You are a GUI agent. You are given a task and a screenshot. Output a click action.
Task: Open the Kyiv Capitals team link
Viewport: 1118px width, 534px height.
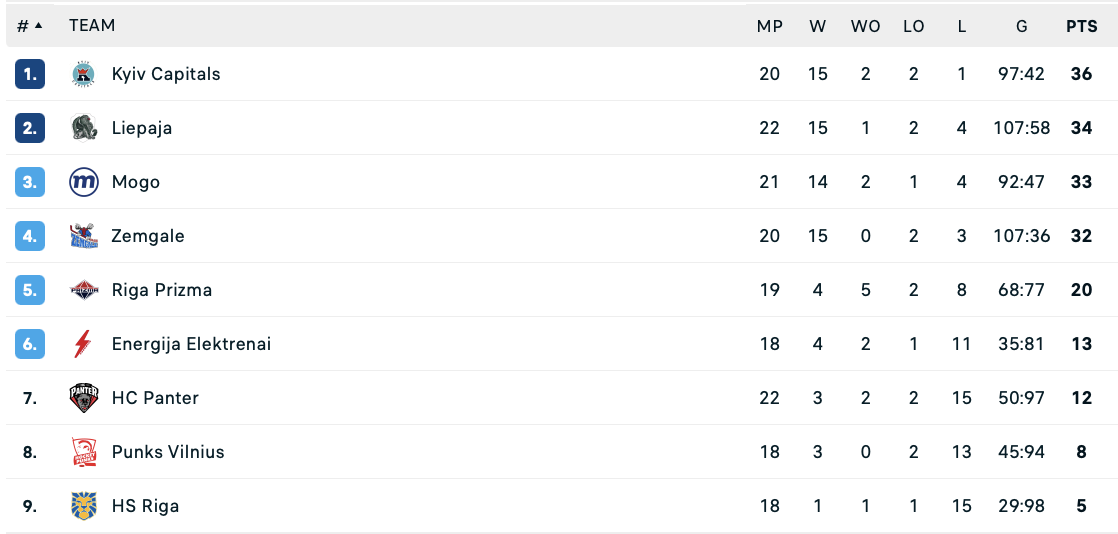coord(166,74)
